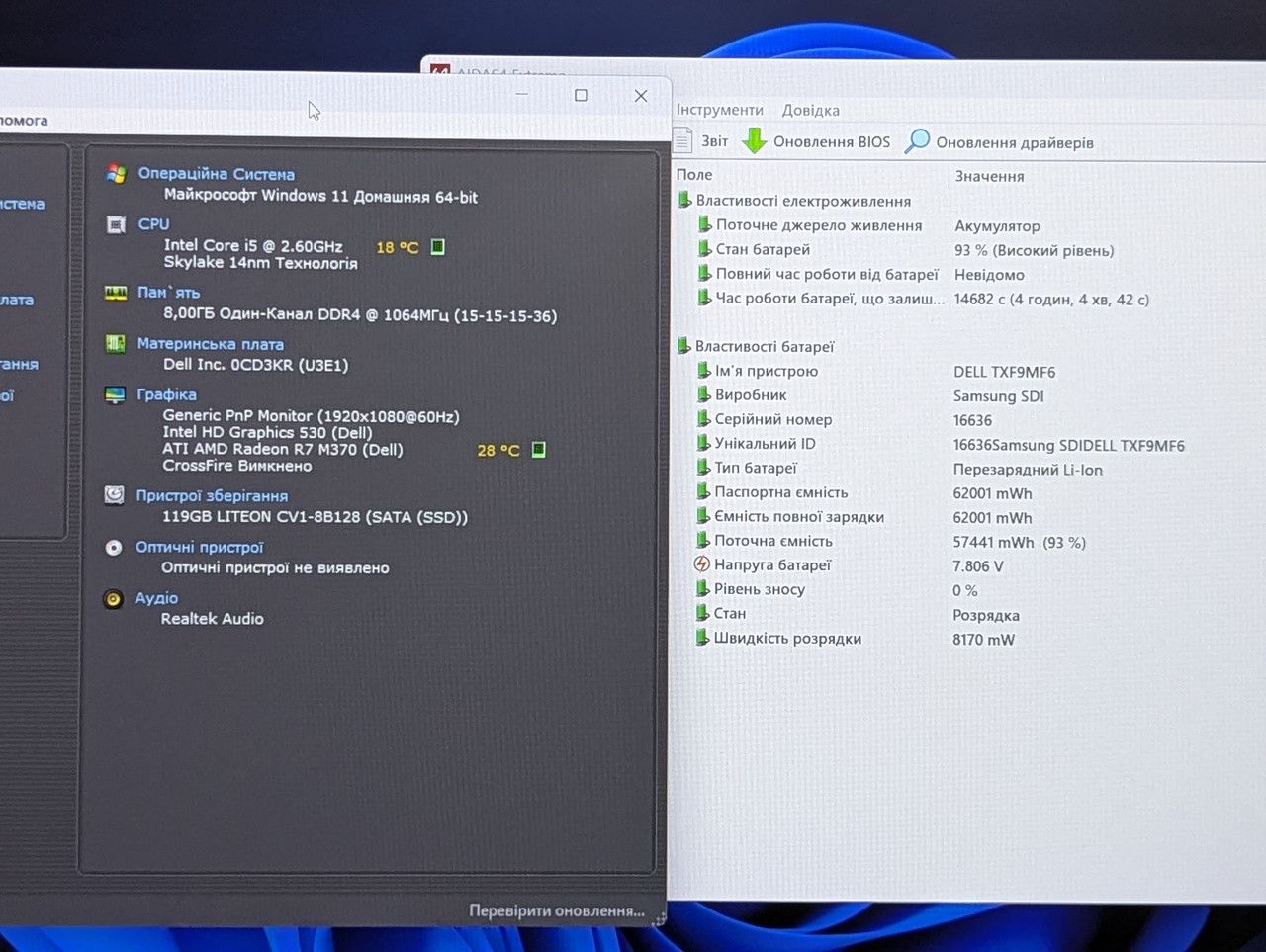Open Оновлення драйверів with magnifier icon
1266x952 pixels.
pos(1000,142)
